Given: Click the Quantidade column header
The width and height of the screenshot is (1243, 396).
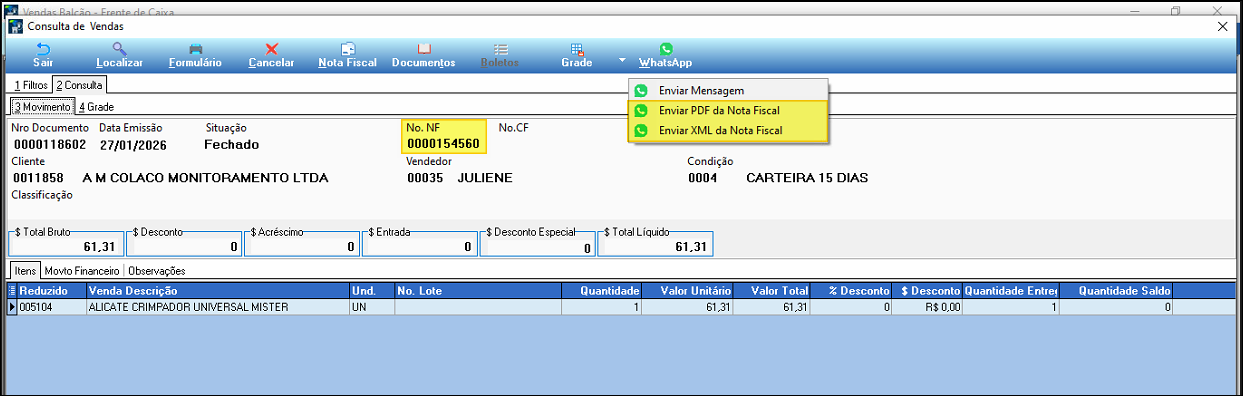Looking at the screenshot, I should pos(601,291).
